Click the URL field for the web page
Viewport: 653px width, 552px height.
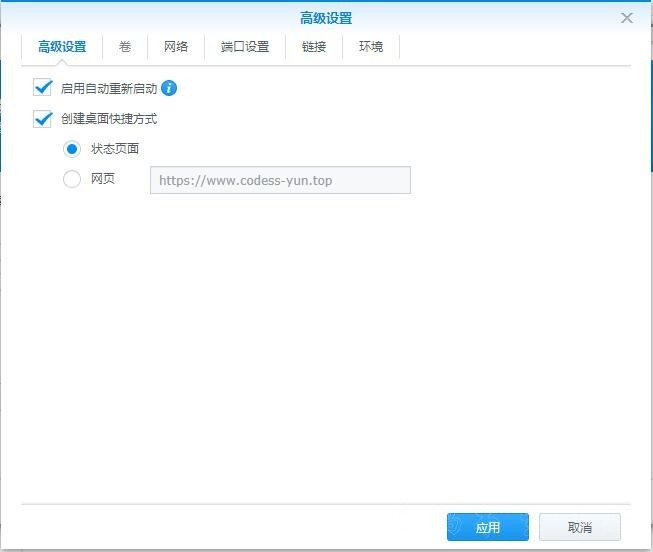click(x=280, y=180)
